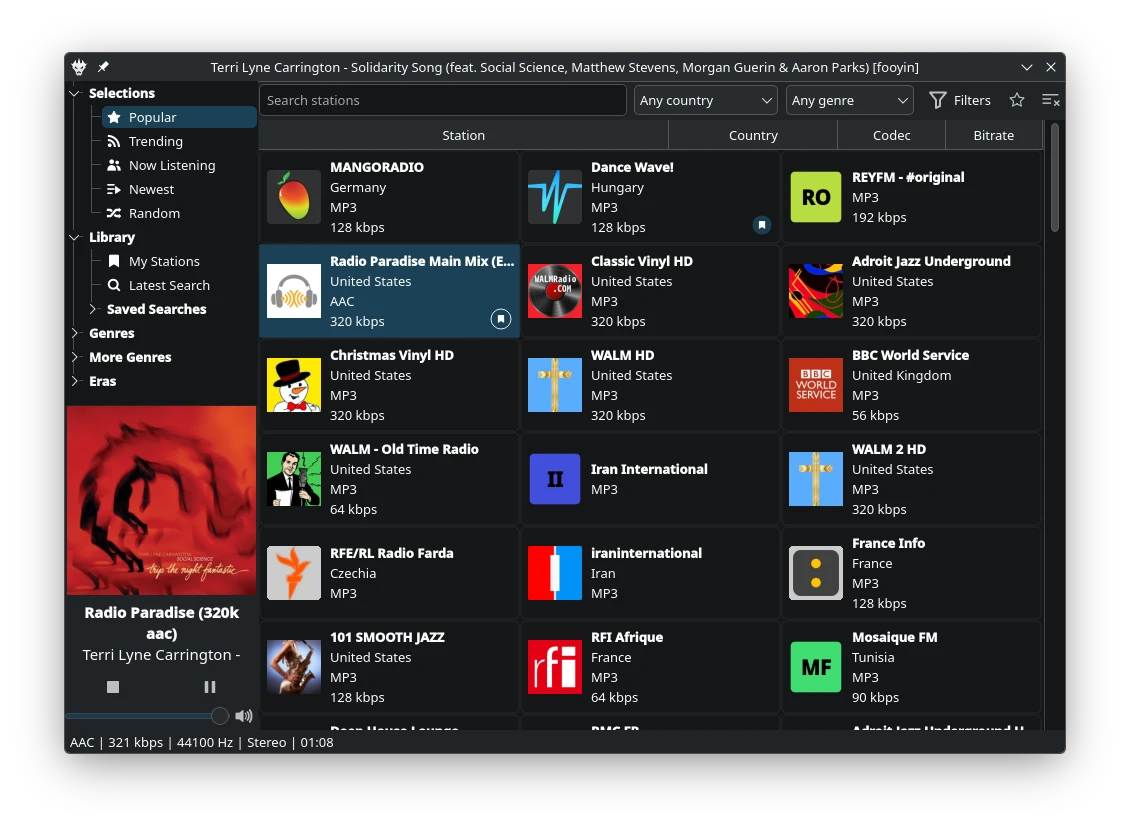Screen dimensions: 1130x830
Task: Collapse the Library tree section
Action: [x=74, y=237]
